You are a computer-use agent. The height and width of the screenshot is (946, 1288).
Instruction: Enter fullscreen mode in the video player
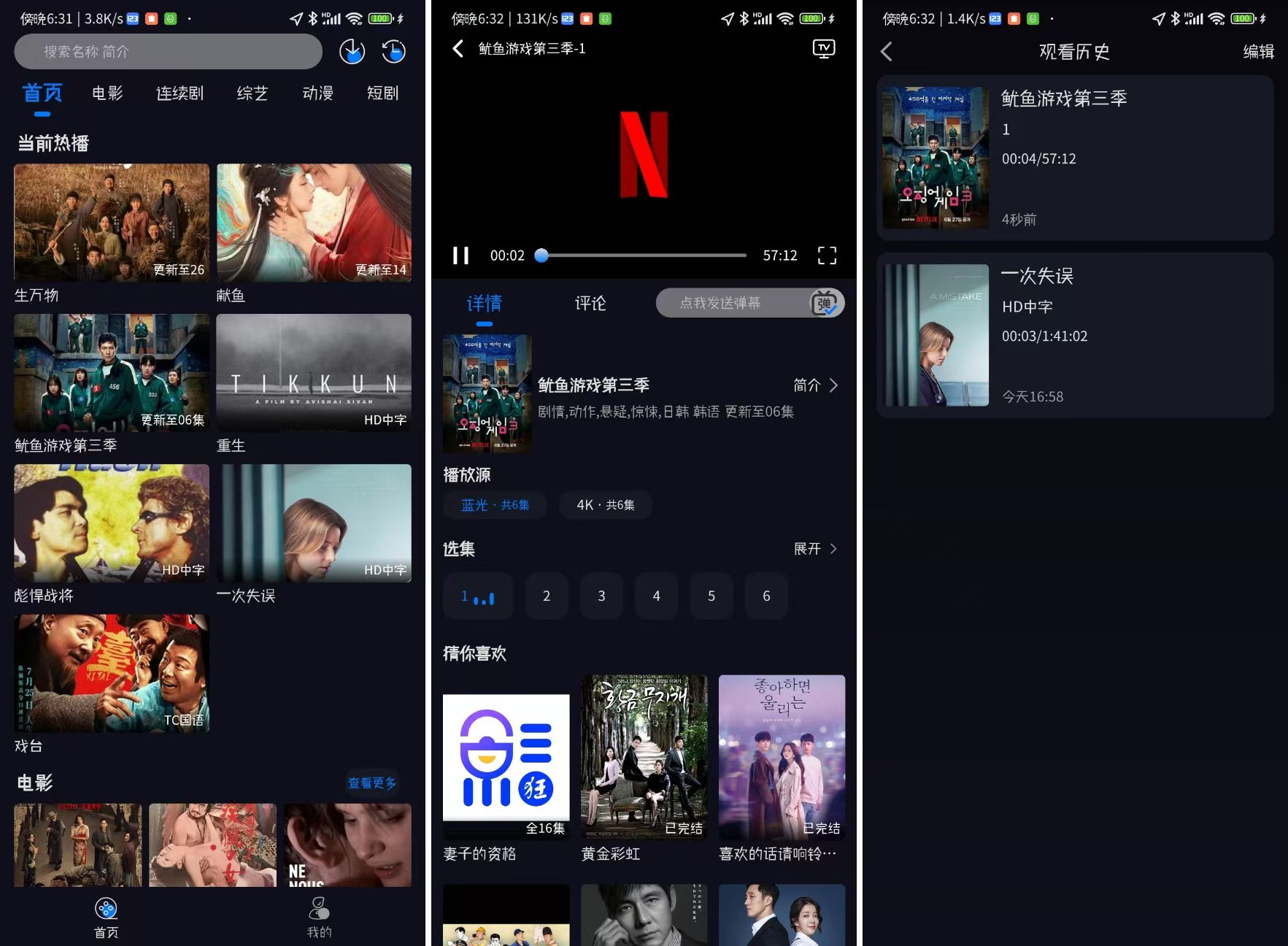click(x=828, y=255)
